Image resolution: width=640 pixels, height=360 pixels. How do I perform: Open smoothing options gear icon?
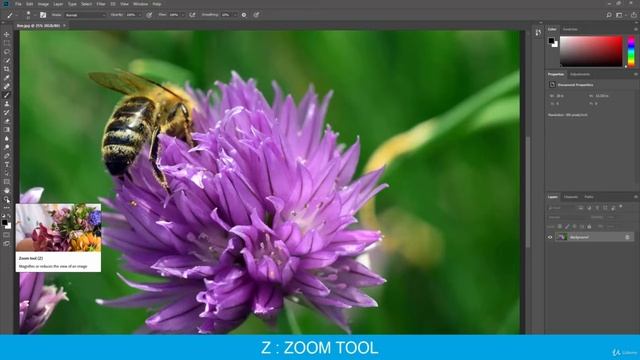pos(244,15)
